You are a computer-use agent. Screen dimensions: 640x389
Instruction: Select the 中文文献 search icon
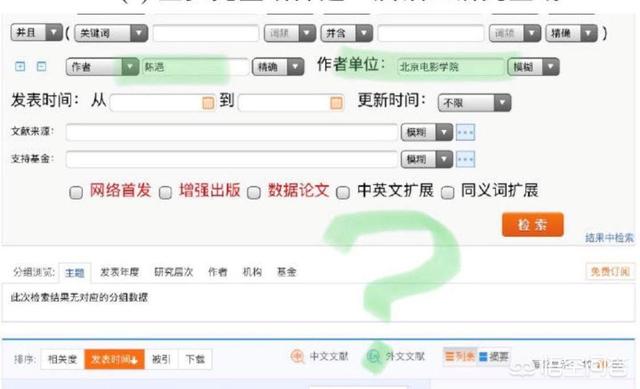pyautogui.click(x=297, y=357)
